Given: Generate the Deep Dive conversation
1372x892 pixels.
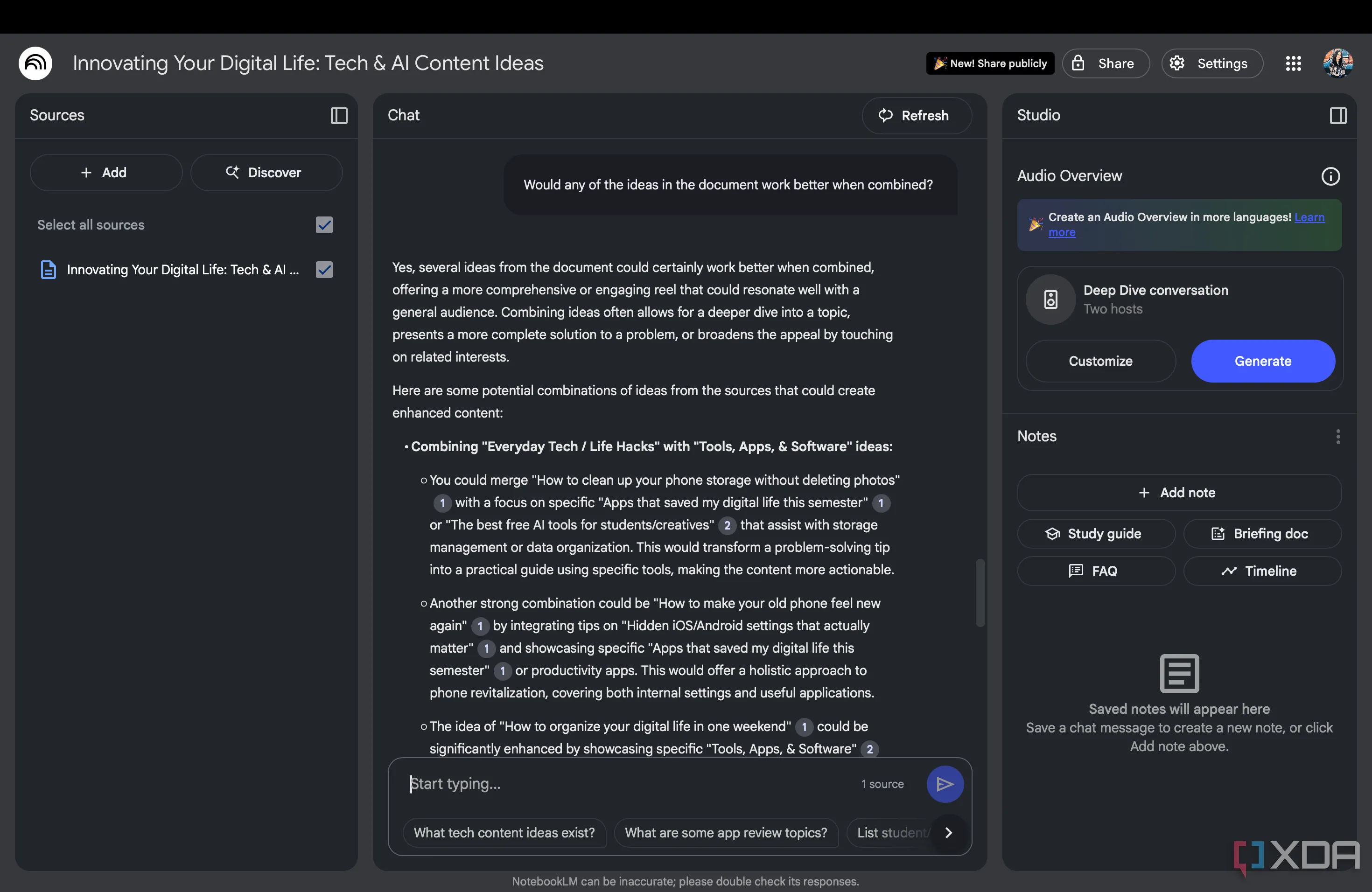Looking at the screenshot, I should click(x=1262, y=361).
